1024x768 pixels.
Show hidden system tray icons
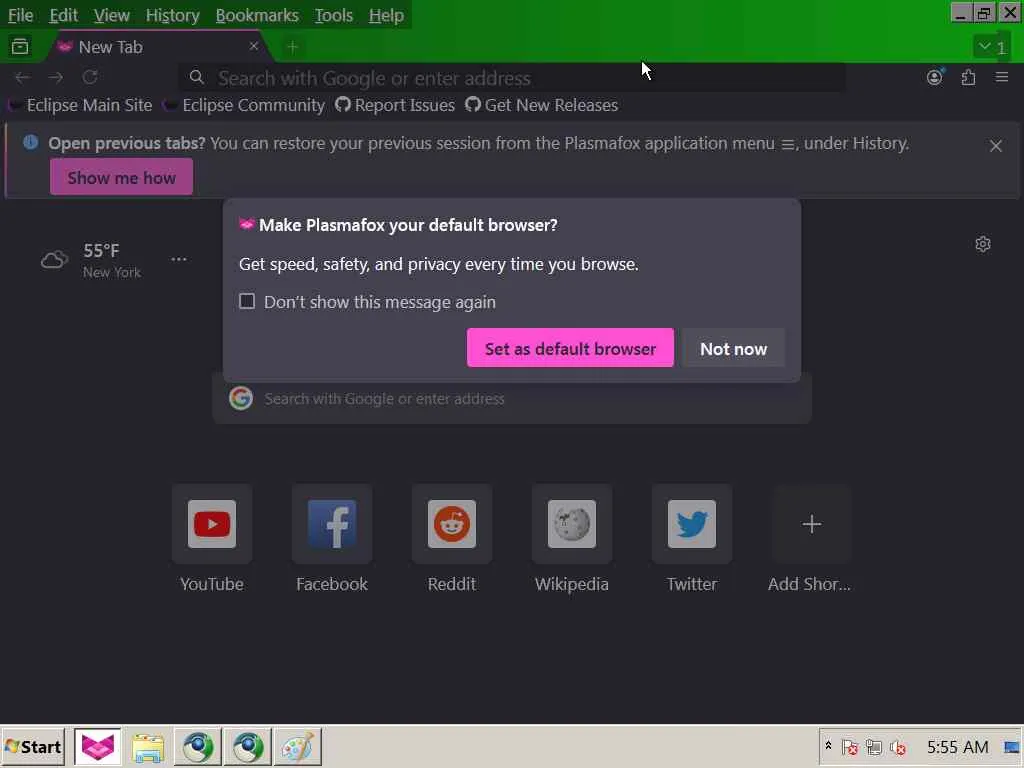pyautogui.click(x=828, y=746)
